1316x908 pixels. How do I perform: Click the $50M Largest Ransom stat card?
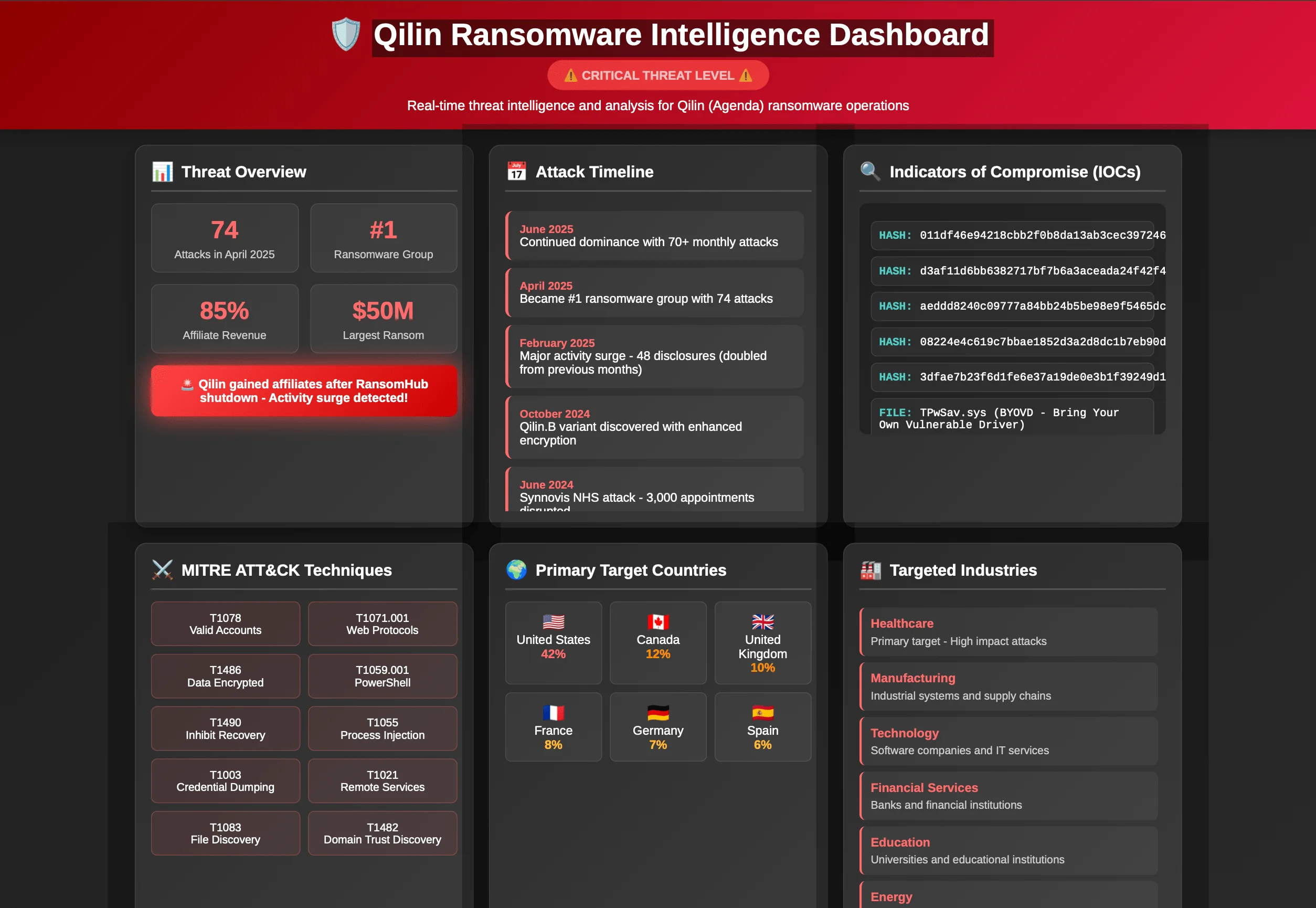tap(384, 319)
